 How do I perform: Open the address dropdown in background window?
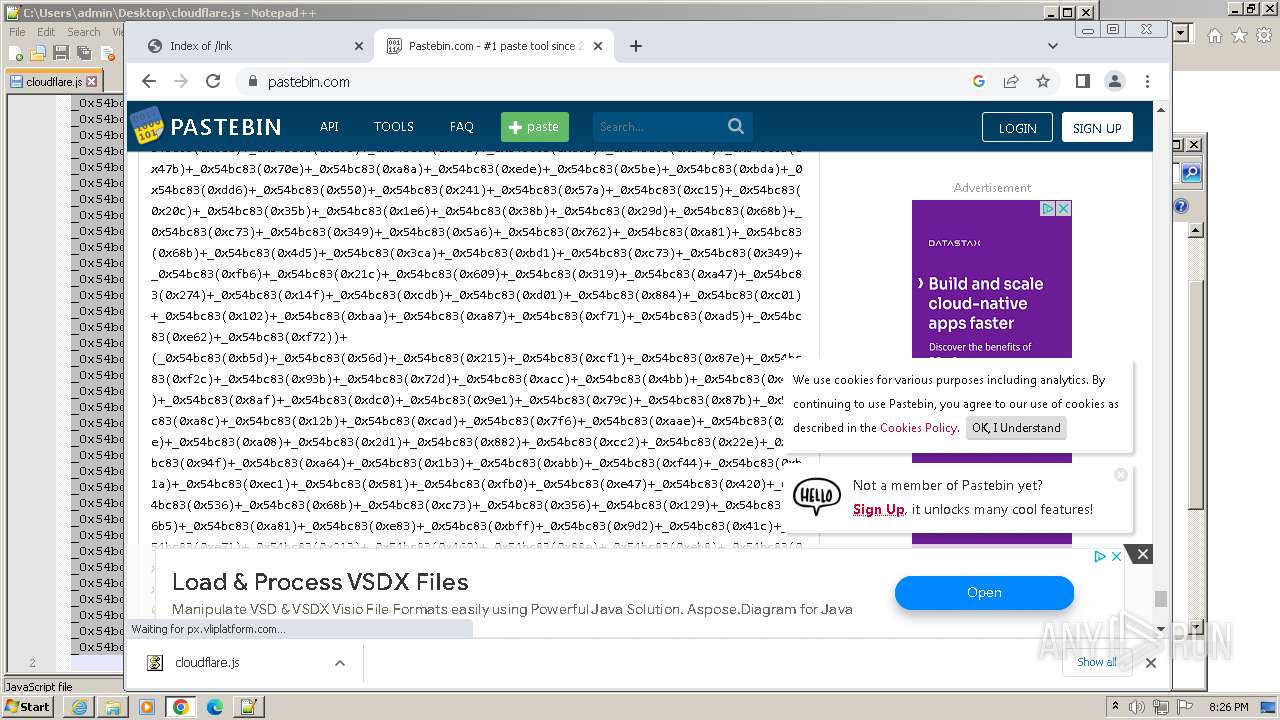pyautogui.click(x=1181, y=33)
